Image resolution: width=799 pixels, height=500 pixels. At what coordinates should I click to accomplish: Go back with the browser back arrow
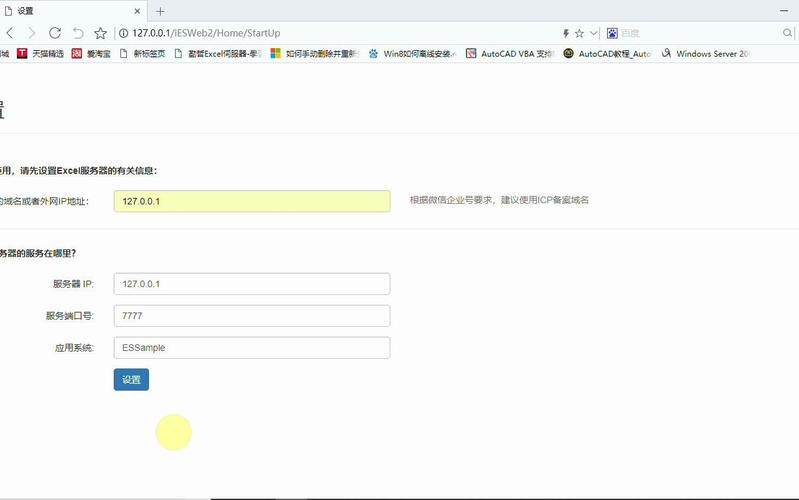(10, 33)
